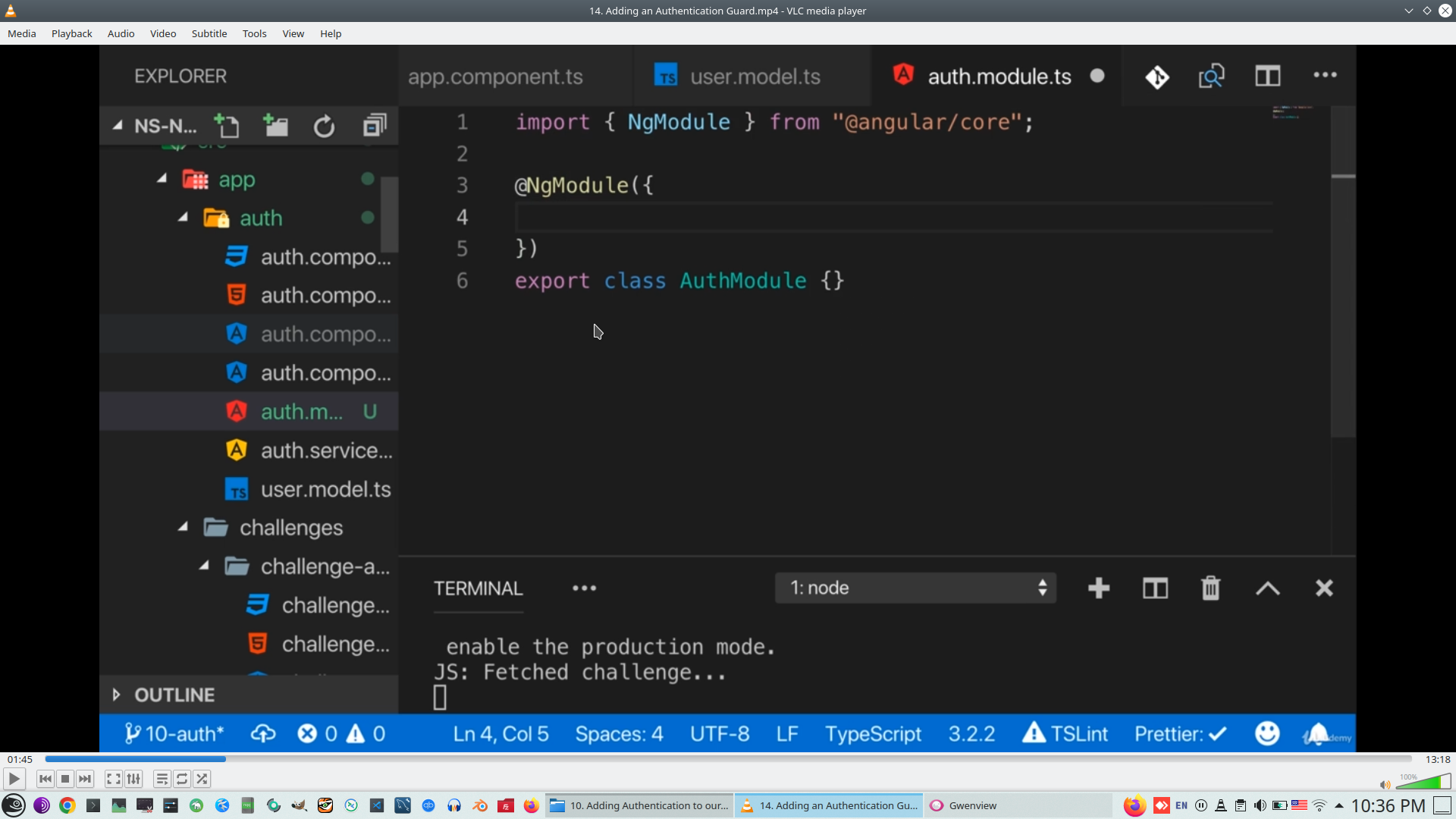This screenshot has width=1456, height=819.
Task: Click the volume speaker icon
Action: point(1385,785)
